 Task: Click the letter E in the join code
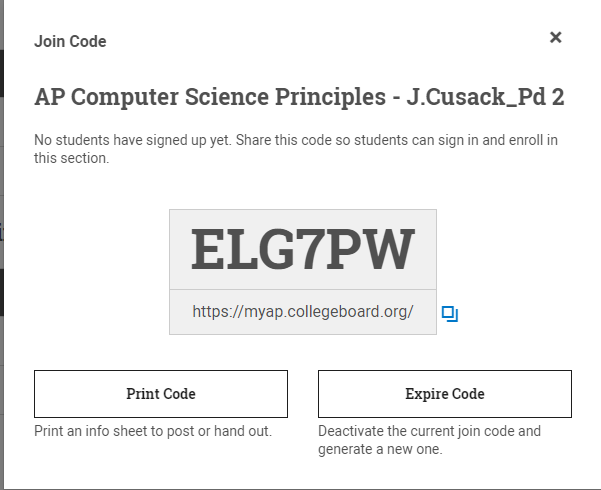coord(208,249)
